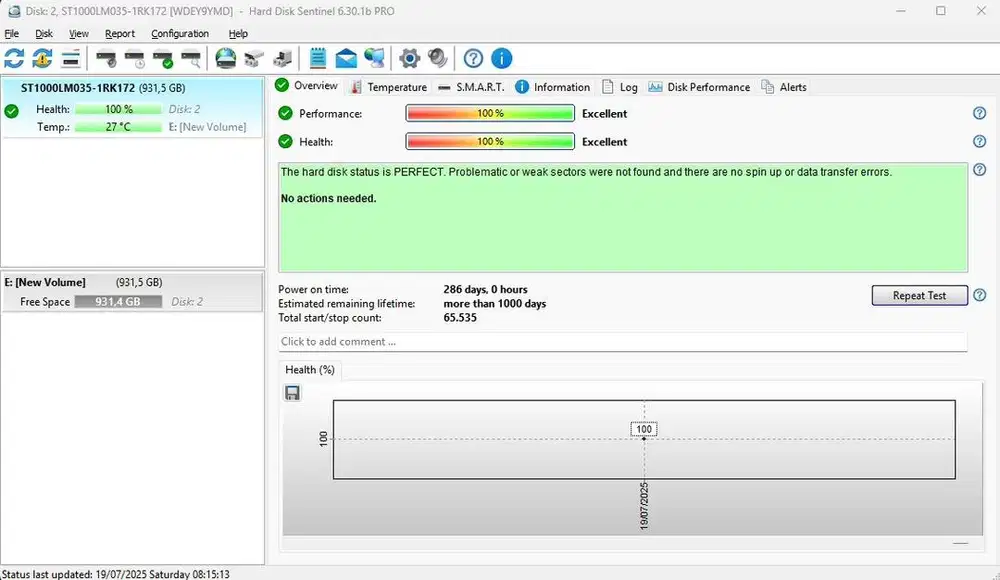Open the send report by email icon
This screenshot has height=580, width=1000.
coord(346,58)
